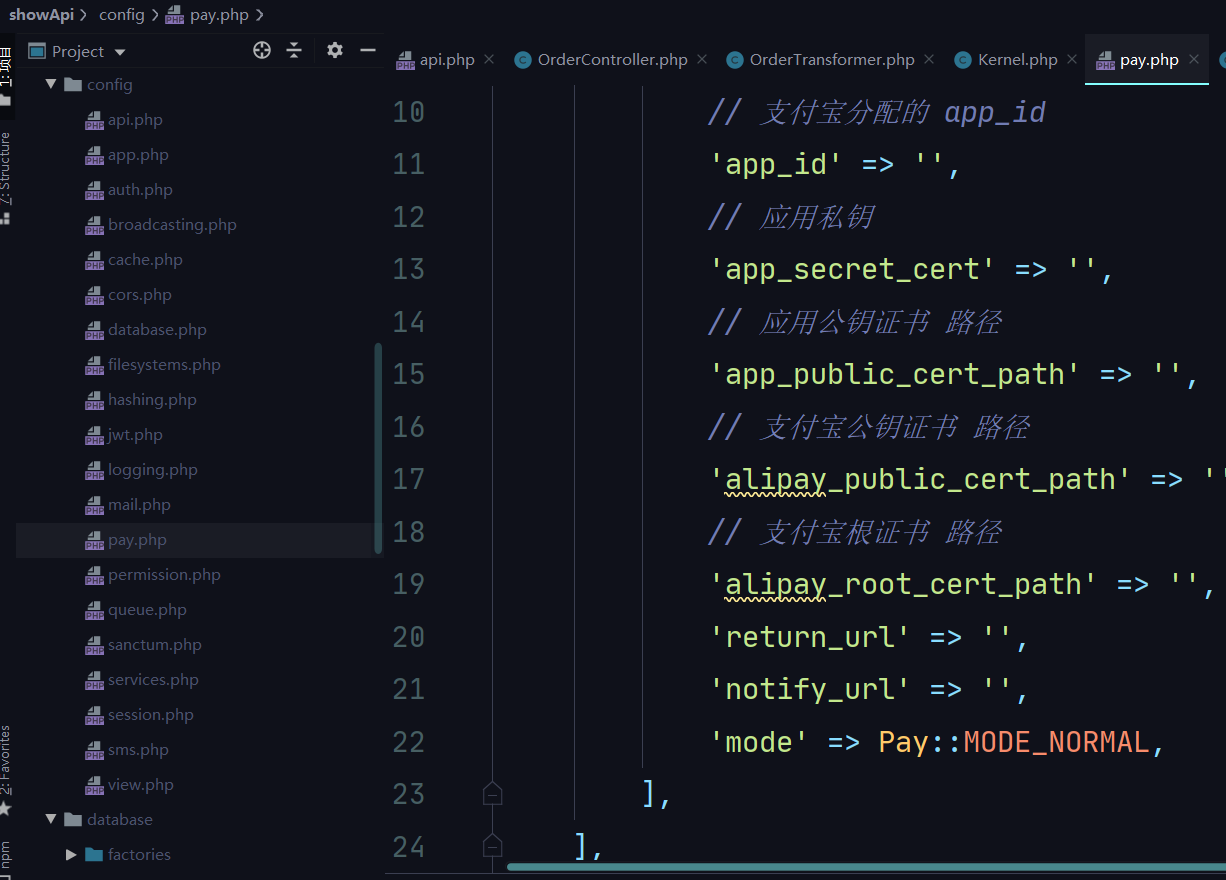Image resolution: width=1226 pixels, height=880 pixels.
Task: Click pay.php in the breadcrumb
Action: coord(208,15)
